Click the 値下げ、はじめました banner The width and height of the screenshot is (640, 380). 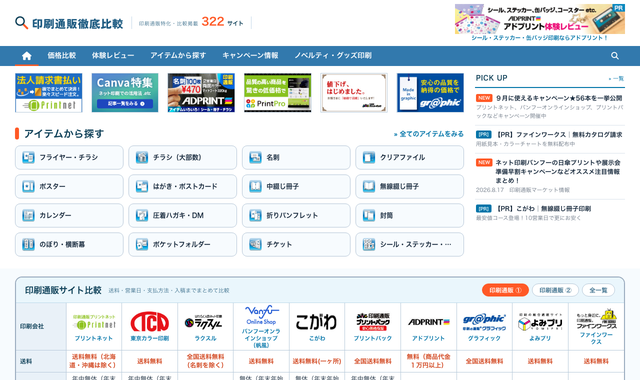(354, 93)
